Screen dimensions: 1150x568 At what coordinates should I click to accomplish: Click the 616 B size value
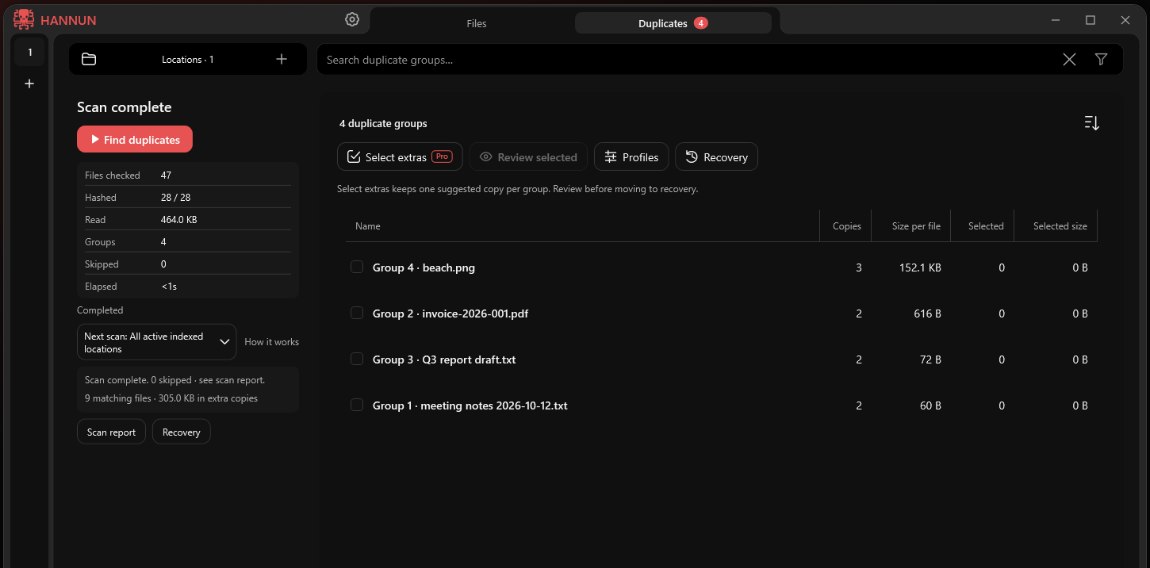pos(928,313)
